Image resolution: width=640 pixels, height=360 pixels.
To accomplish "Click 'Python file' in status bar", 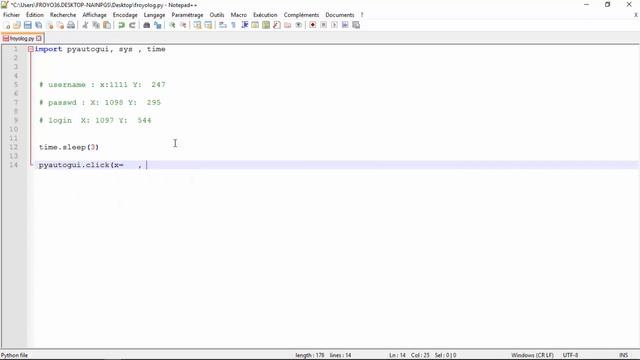I will tap(14, 355).
